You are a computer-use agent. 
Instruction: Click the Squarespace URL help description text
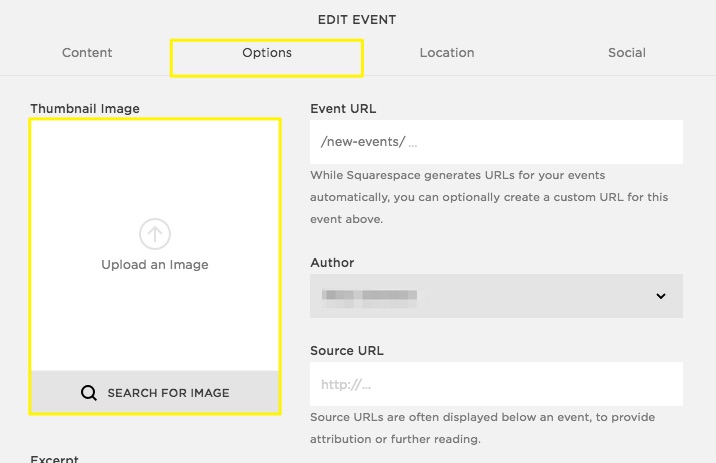click(x=489, y=196)
